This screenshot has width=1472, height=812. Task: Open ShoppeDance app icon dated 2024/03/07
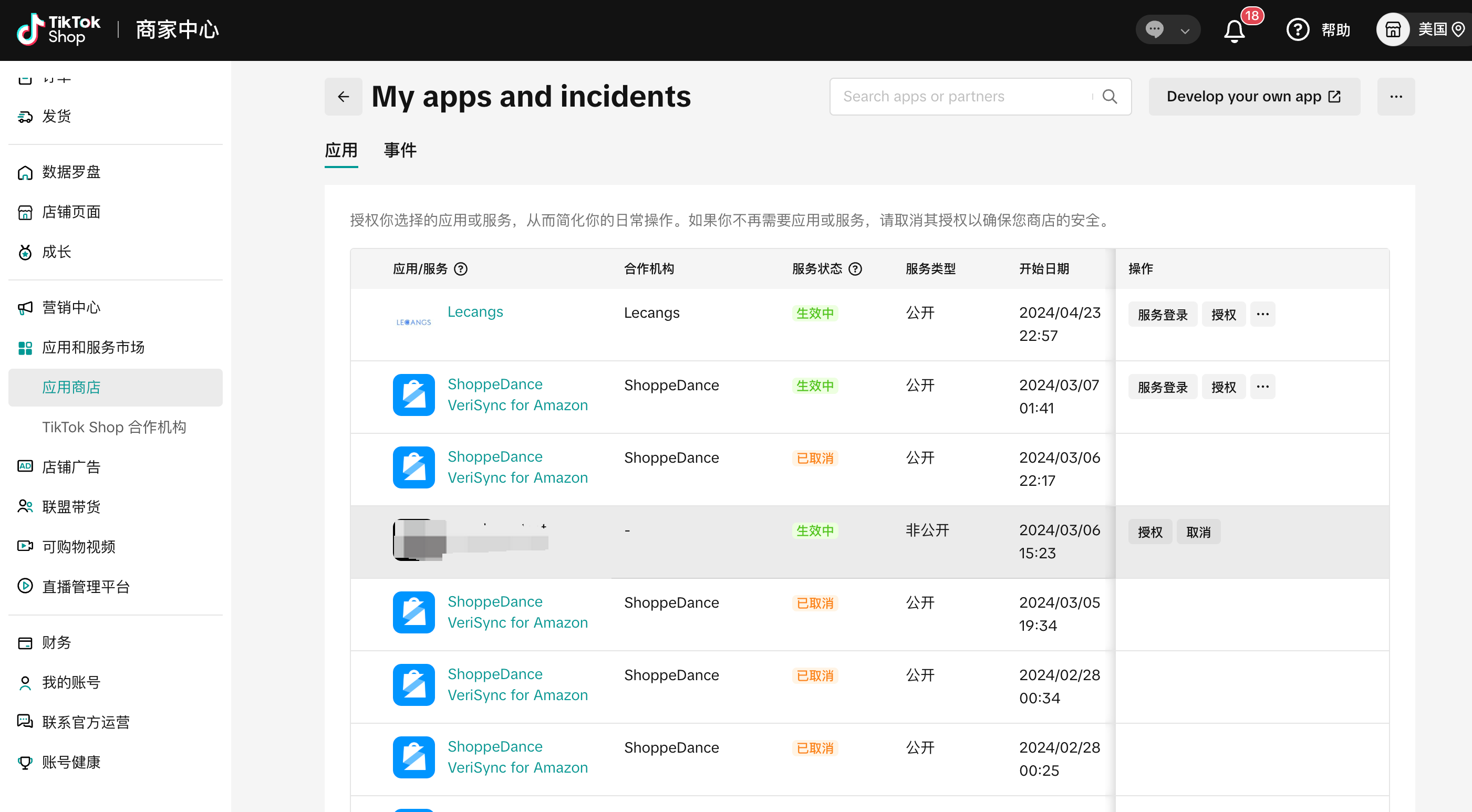click(x=414, y=395)
